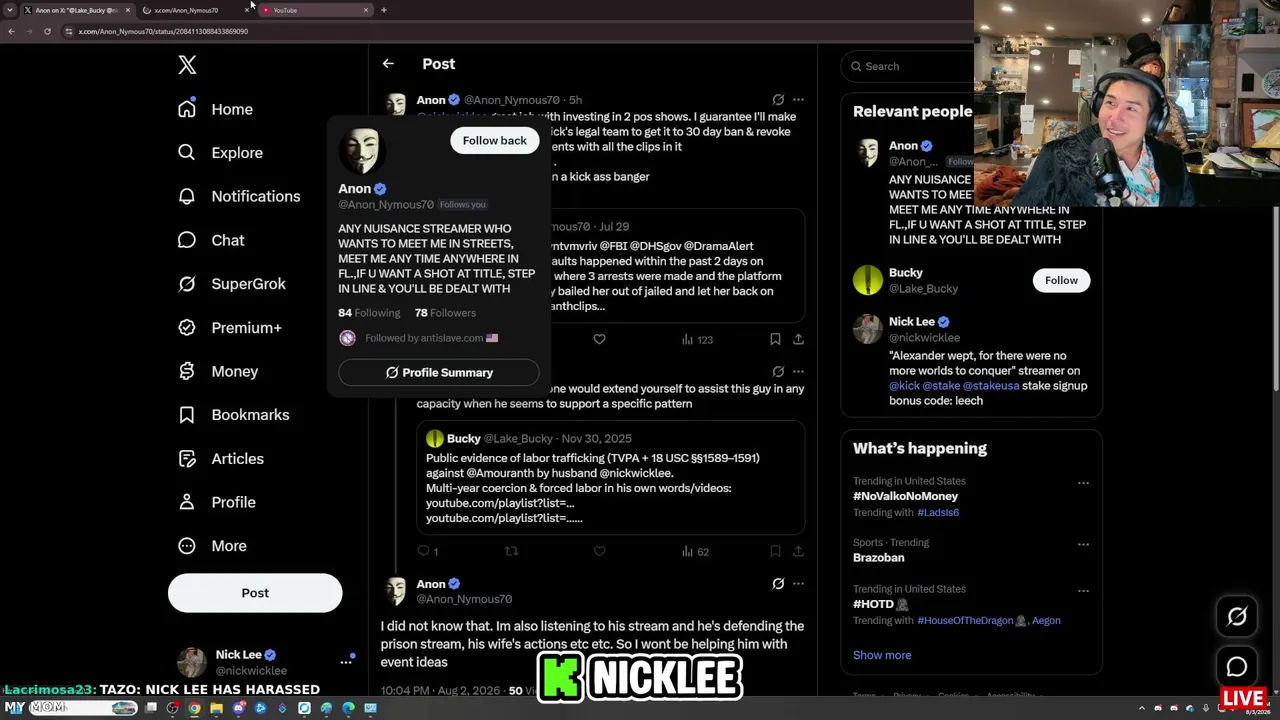
Task: Go to the Explore page
Action: click(220, 153)
